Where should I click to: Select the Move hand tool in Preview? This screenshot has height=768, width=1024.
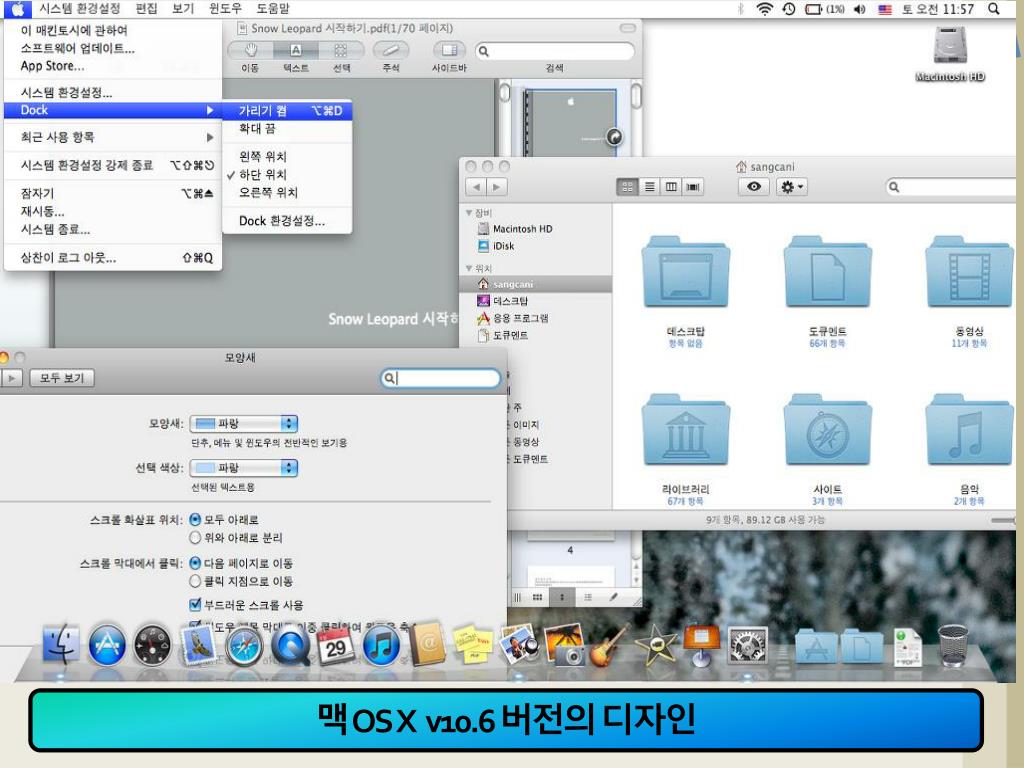click(250, 50)
